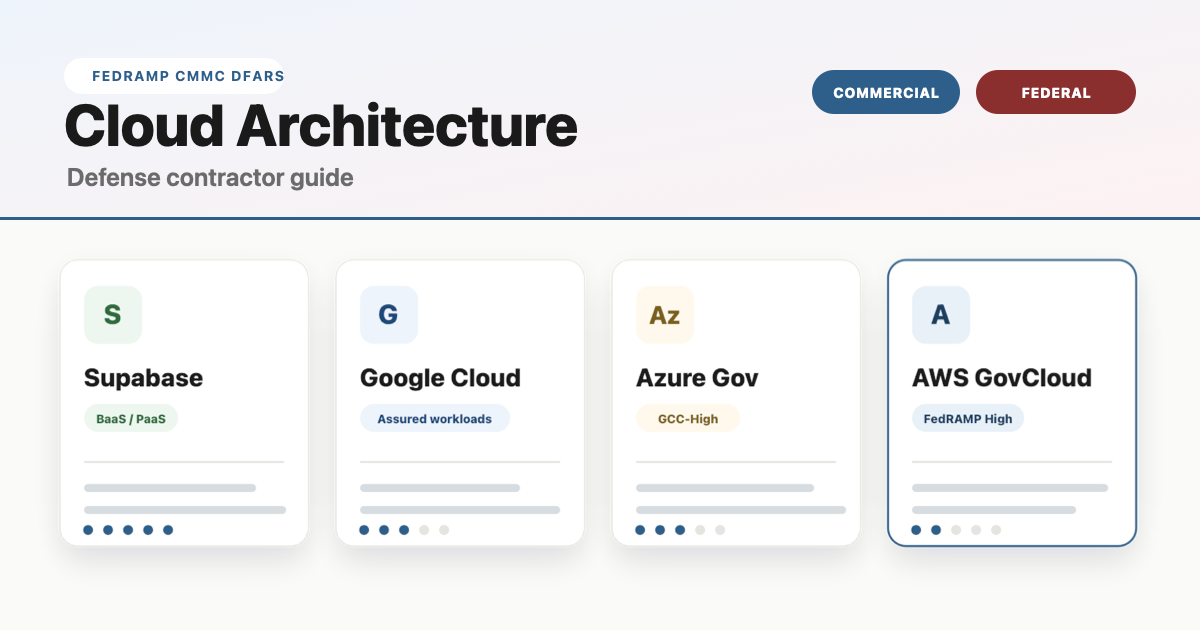This screenshot has width=1200, height=630.
Task: Click the FedRAMP High badge
Action: click(x=968, y=418)
